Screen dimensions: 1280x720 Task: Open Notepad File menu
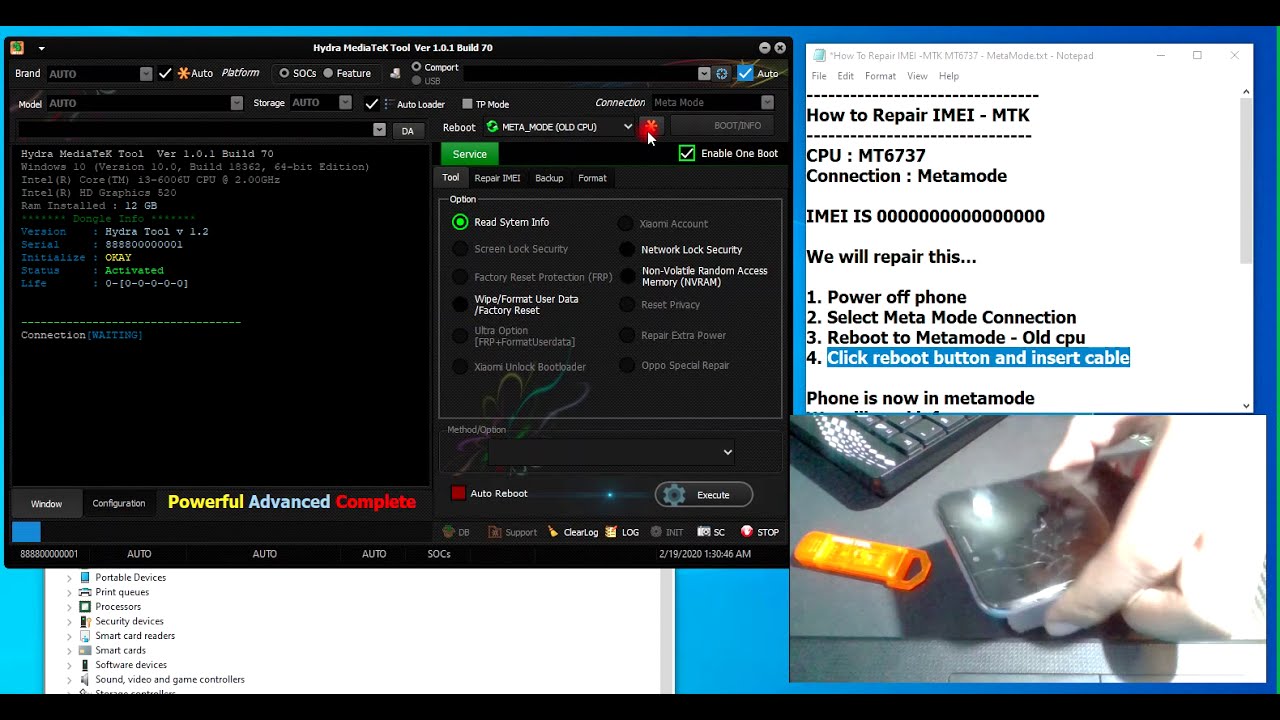click(819, 76)
